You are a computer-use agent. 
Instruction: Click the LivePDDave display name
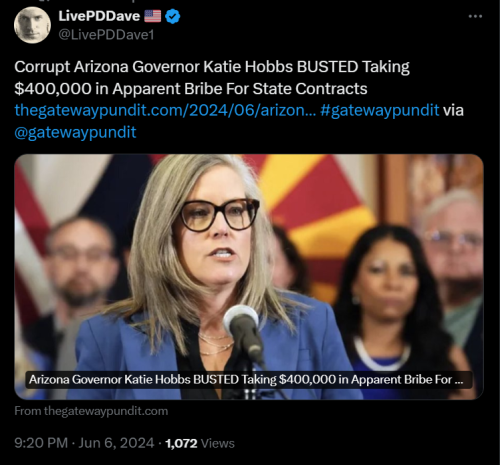coord(99,16)
